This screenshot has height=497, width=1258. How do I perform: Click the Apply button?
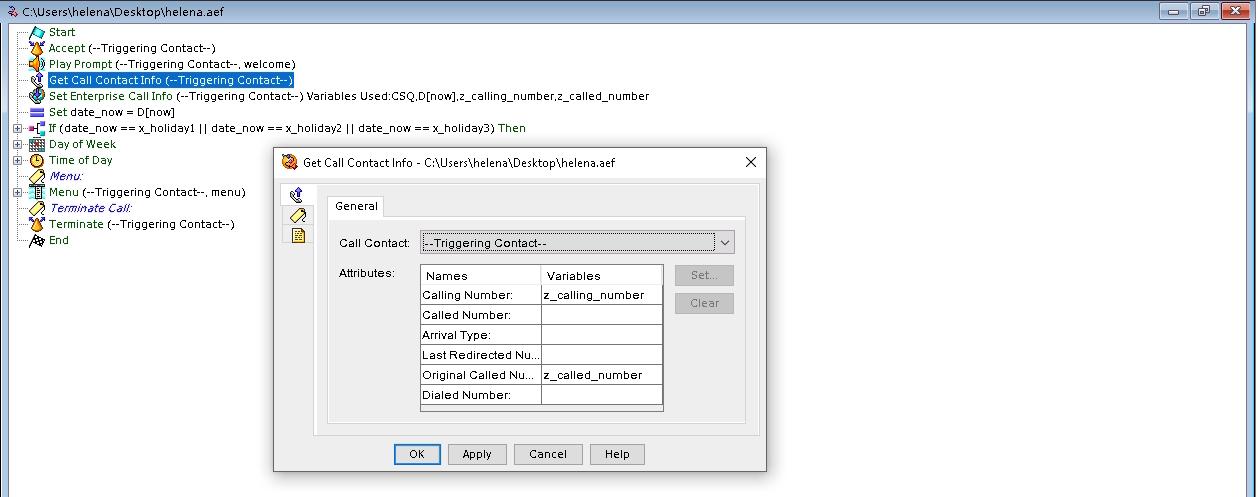[477, 454]
